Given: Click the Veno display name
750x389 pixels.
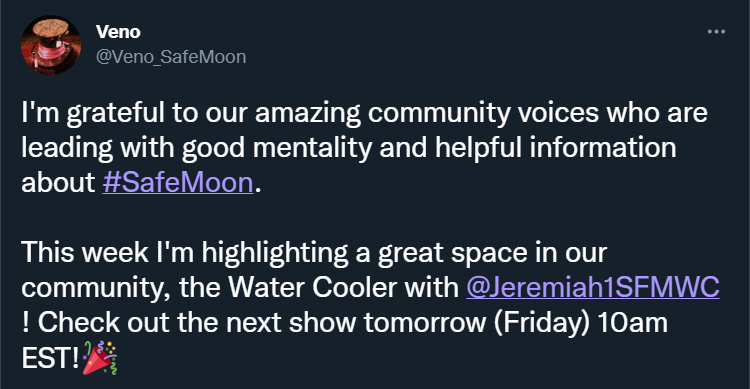Looking at the screenshot, I should click(118, 32).
